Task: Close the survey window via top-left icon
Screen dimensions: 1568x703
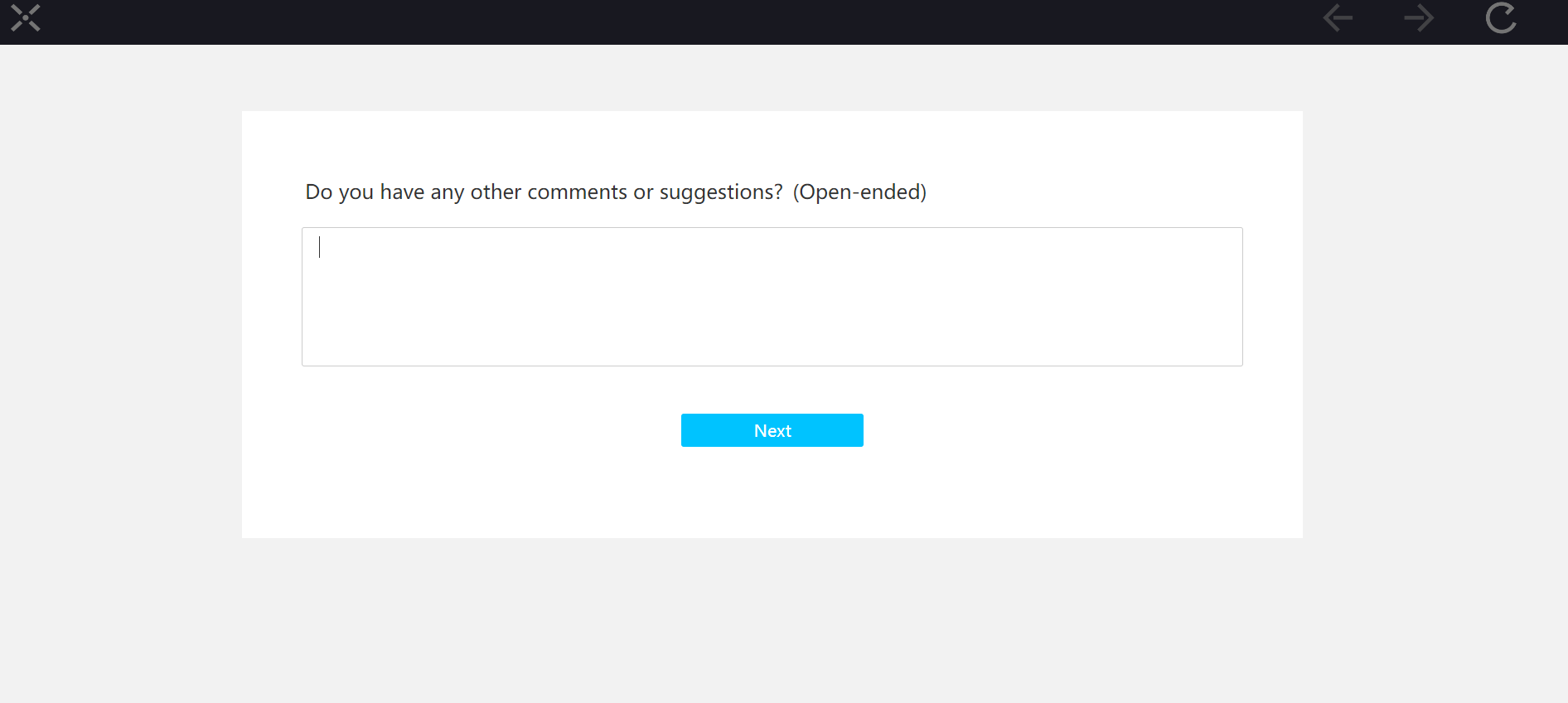Action: coord(26,18)
